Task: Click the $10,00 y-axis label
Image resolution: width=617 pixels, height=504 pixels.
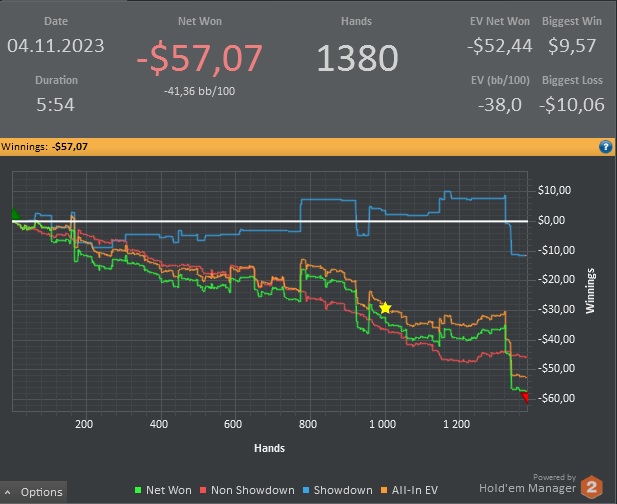Action: [554, 190]
